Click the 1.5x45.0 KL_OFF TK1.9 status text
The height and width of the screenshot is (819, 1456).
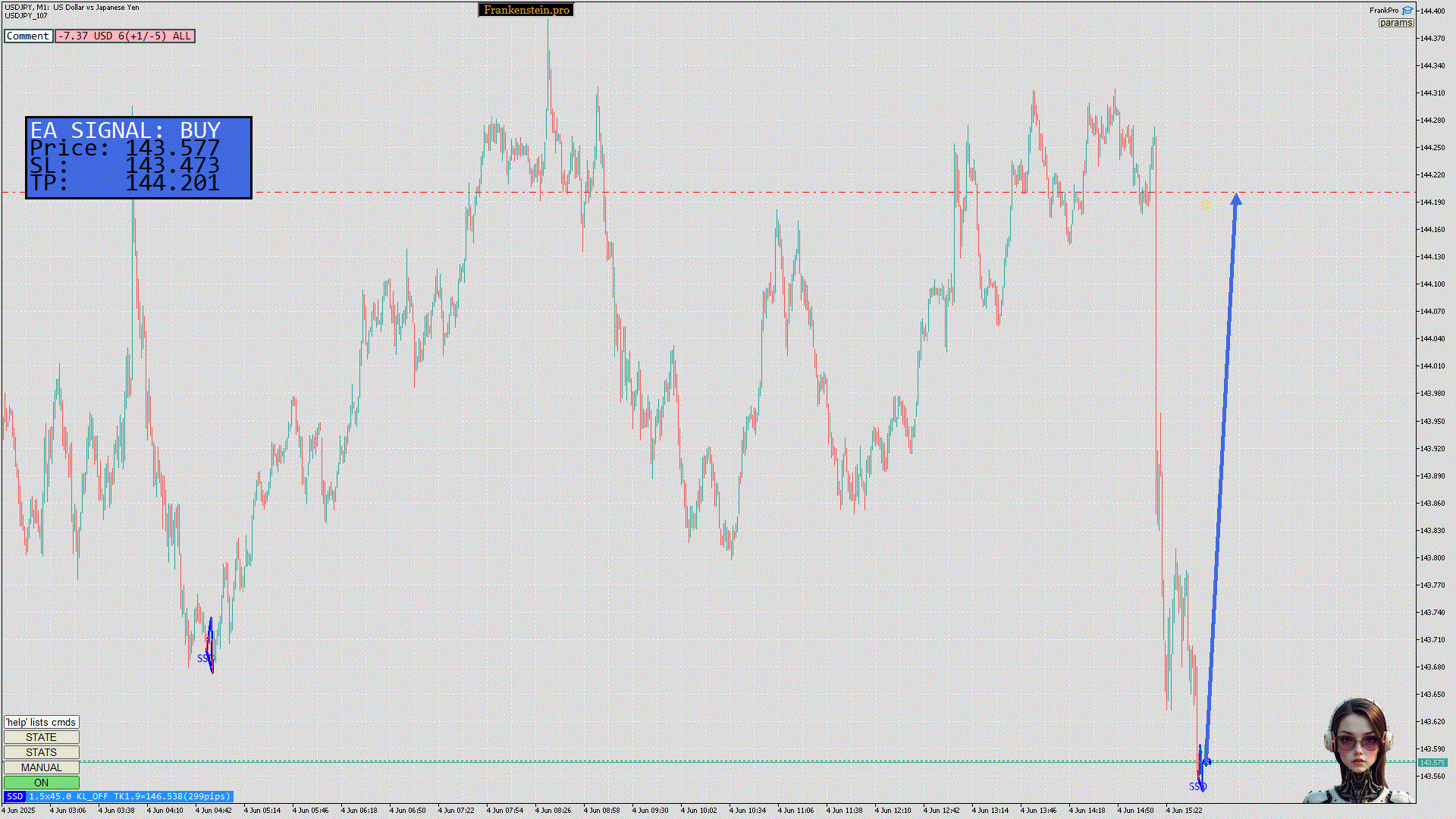pyautogui.click(x=130, y=796)
